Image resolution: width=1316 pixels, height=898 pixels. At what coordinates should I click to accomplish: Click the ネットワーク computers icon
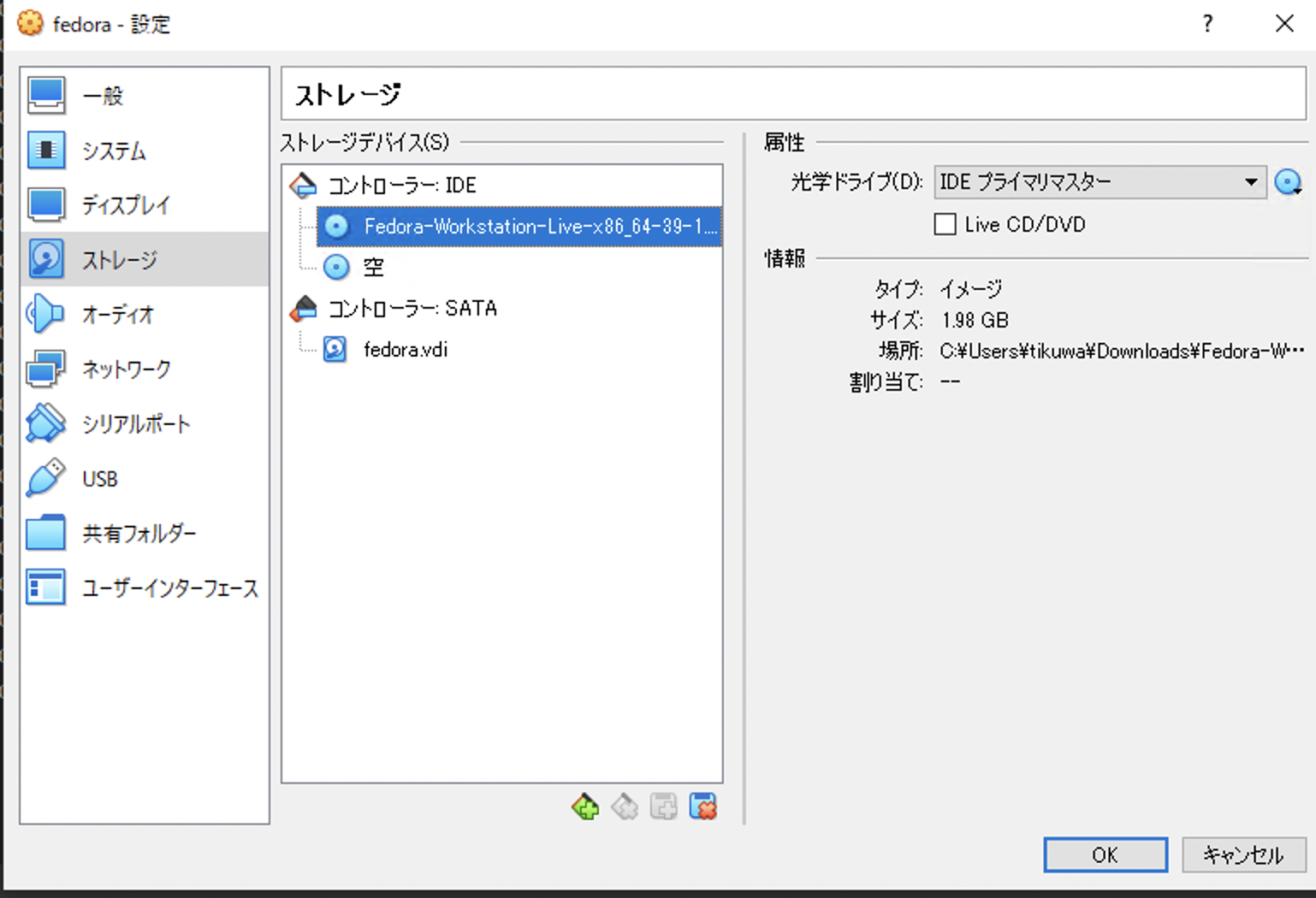(x=46, y=369)
